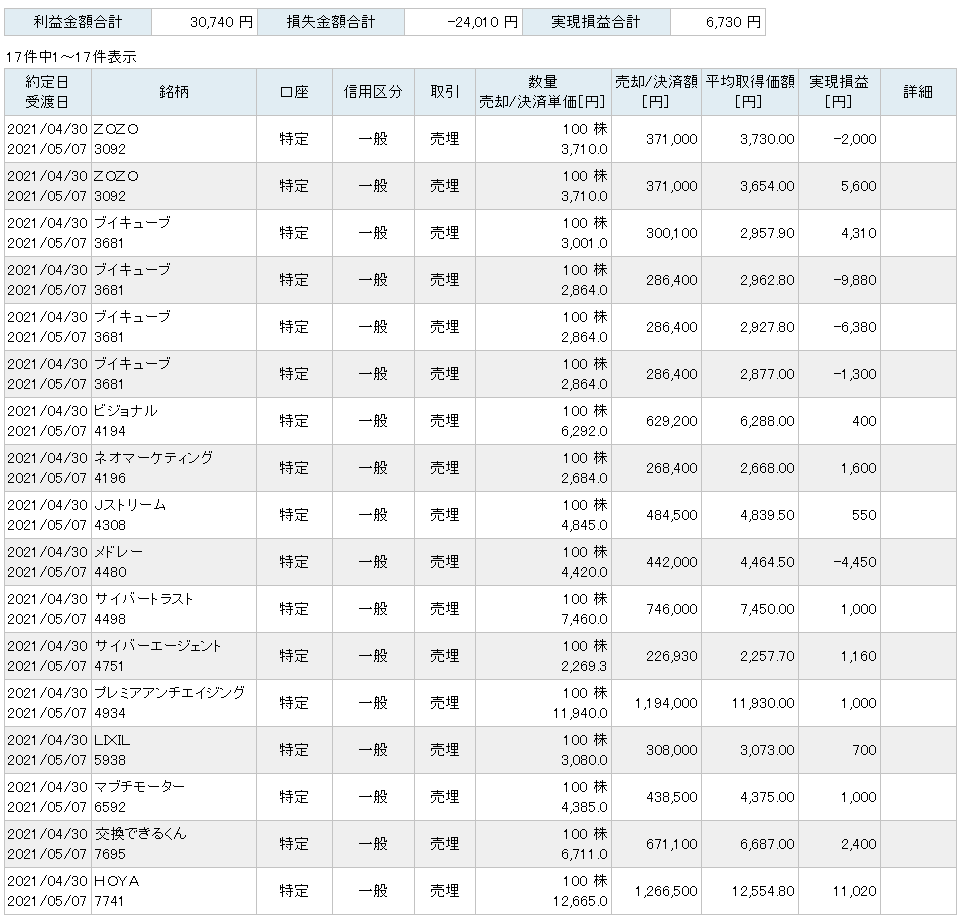
Task: Click the 実現損益合計 value 6,730 円
Action: pos(718,22)
